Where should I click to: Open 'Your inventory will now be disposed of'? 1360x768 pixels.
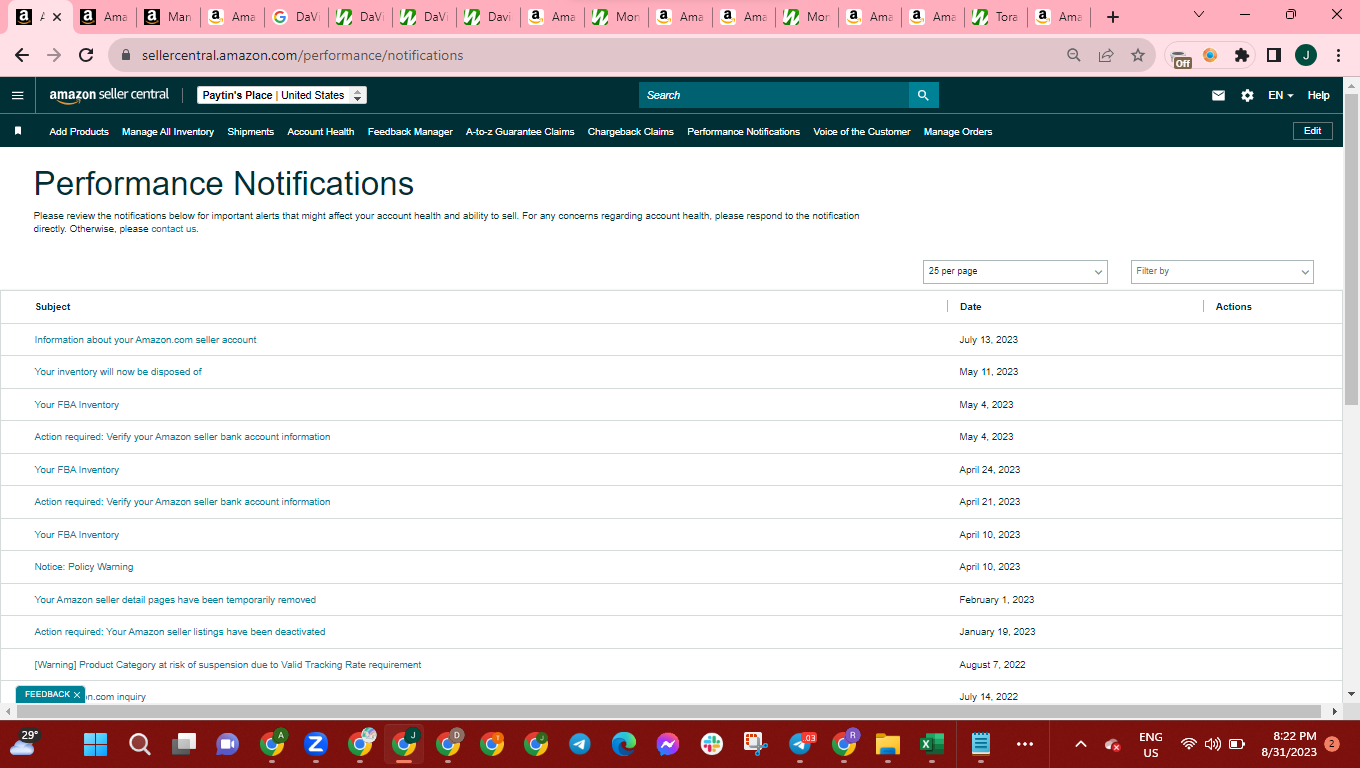click(x=118, y=372)
